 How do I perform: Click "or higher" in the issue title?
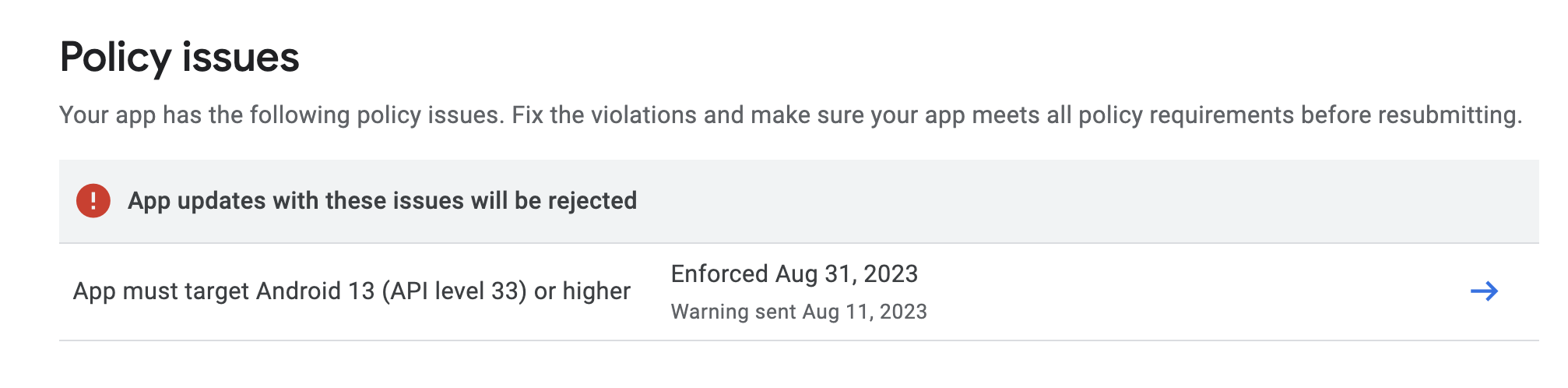pos(582,291)
